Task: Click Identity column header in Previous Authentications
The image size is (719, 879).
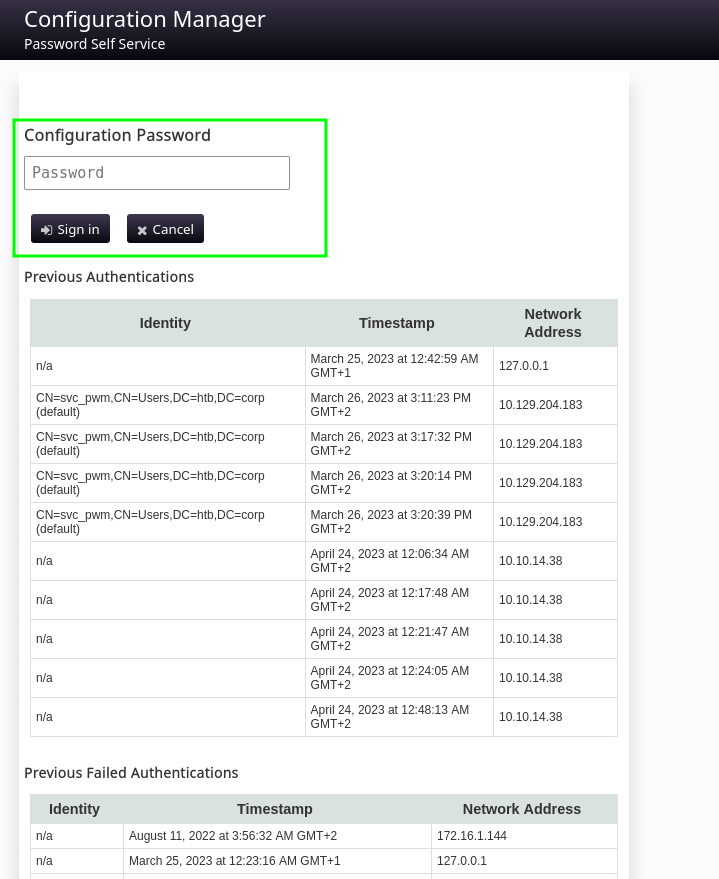Action: point(165,323)
